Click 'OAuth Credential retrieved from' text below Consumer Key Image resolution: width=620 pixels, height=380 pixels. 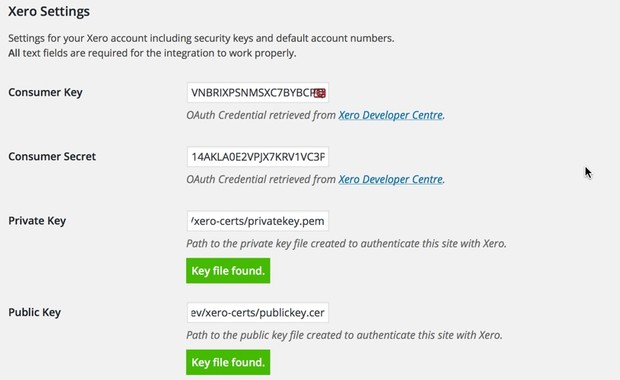pyautogui.click(x=261, y=115)
